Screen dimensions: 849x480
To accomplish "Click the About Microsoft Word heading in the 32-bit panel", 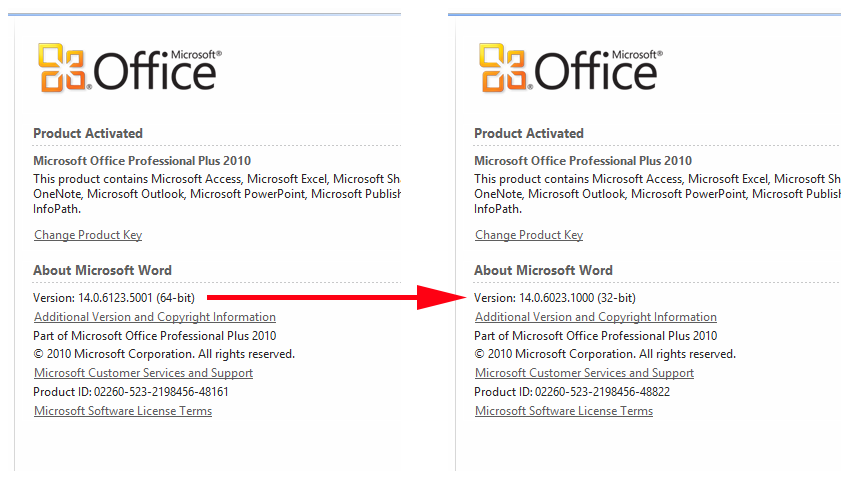I will click(x=543, y=270).
